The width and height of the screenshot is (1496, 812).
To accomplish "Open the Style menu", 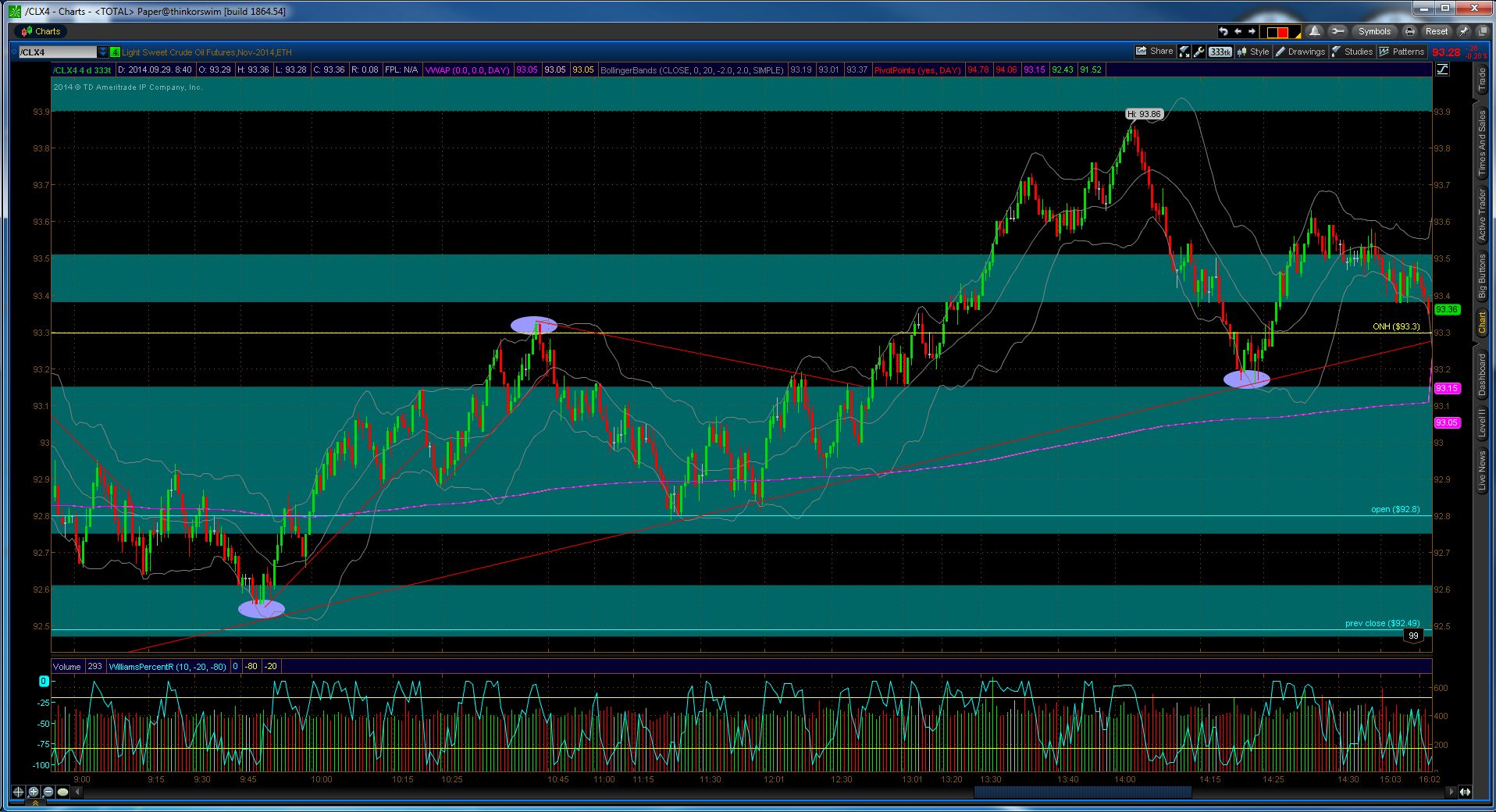I will [x=1253, y=52].
